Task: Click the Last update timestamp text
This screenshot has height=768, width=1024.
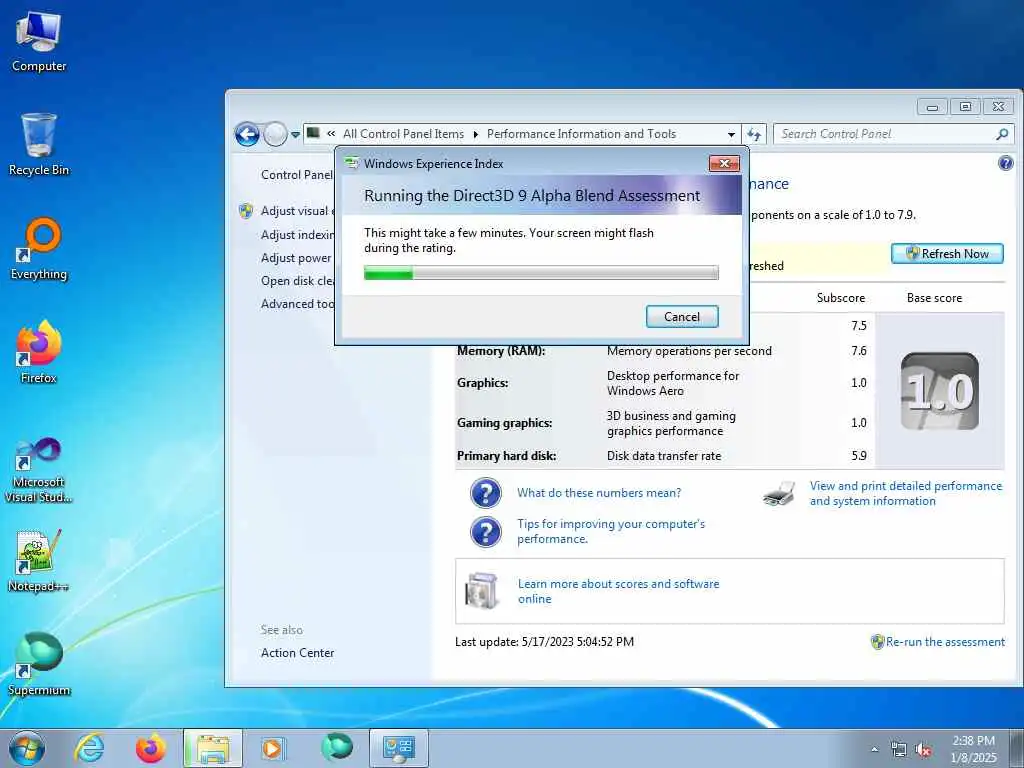Action: pos(544,641)
